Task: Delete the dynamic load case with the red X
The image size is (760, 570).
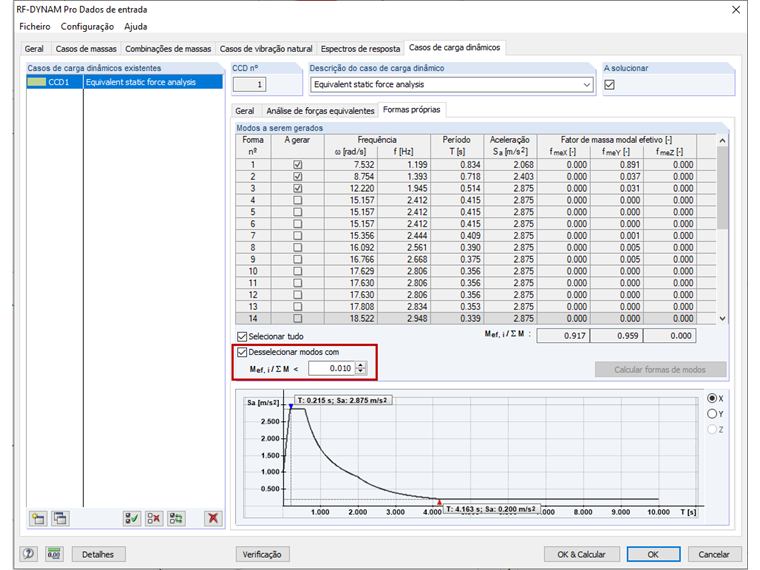Action: 213,519
